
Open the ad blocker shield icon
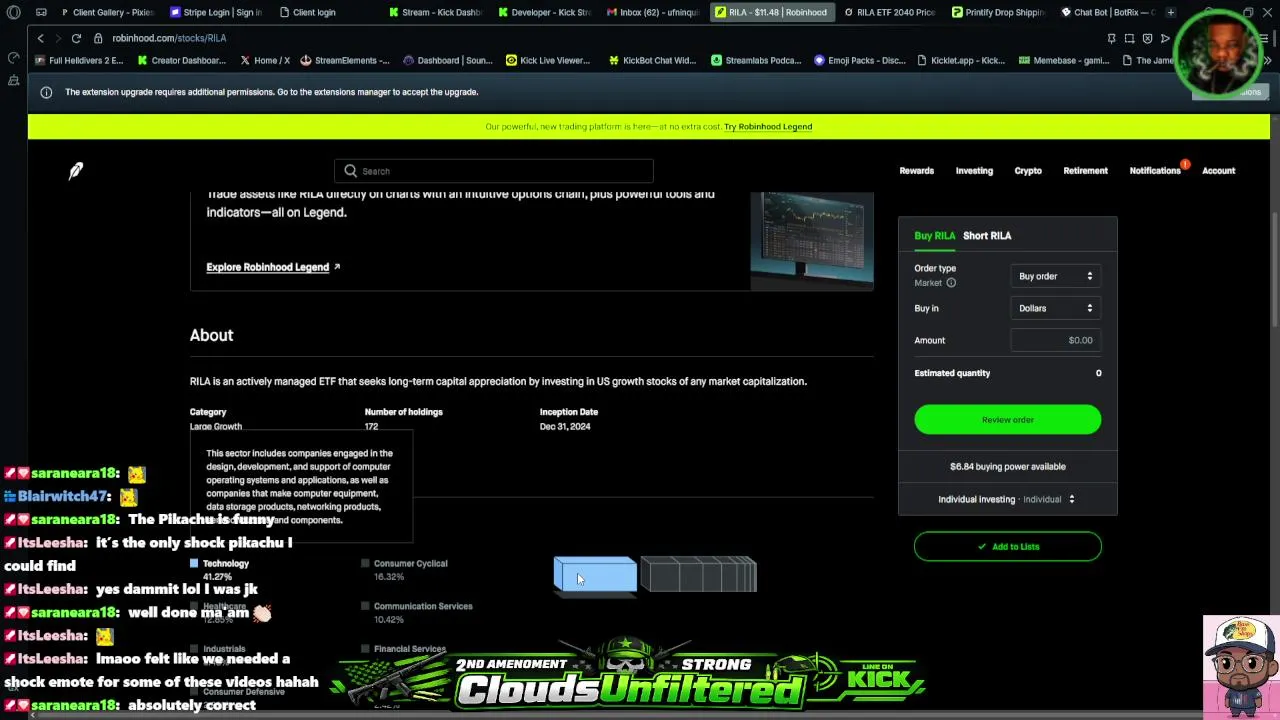click(1147, 38)
